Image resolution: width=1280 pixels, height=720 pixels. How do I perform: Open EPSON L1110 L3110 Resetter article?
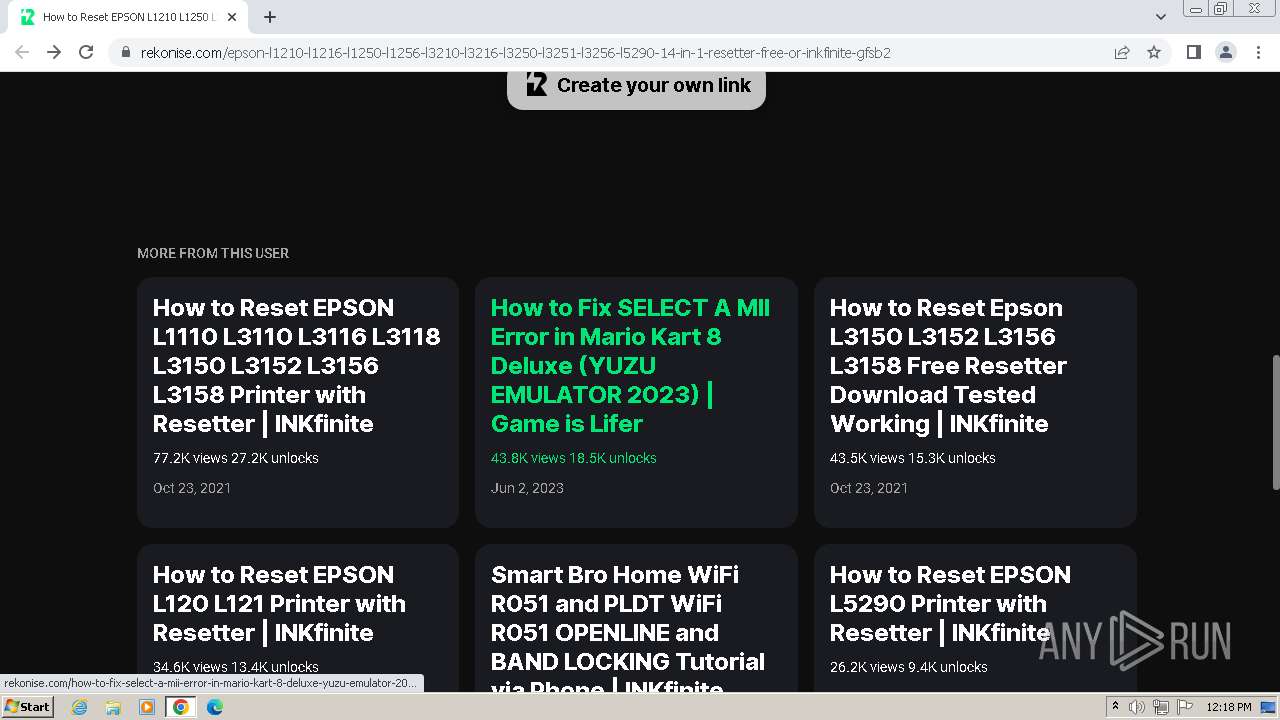[298, 402]
